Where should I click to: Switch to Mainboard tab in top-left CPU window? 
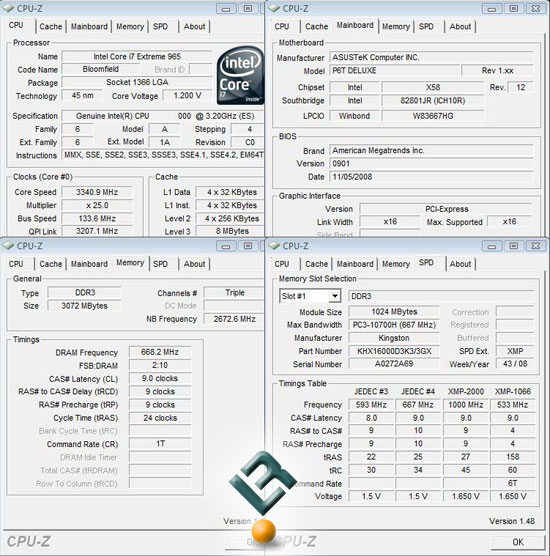coord(89,27)
